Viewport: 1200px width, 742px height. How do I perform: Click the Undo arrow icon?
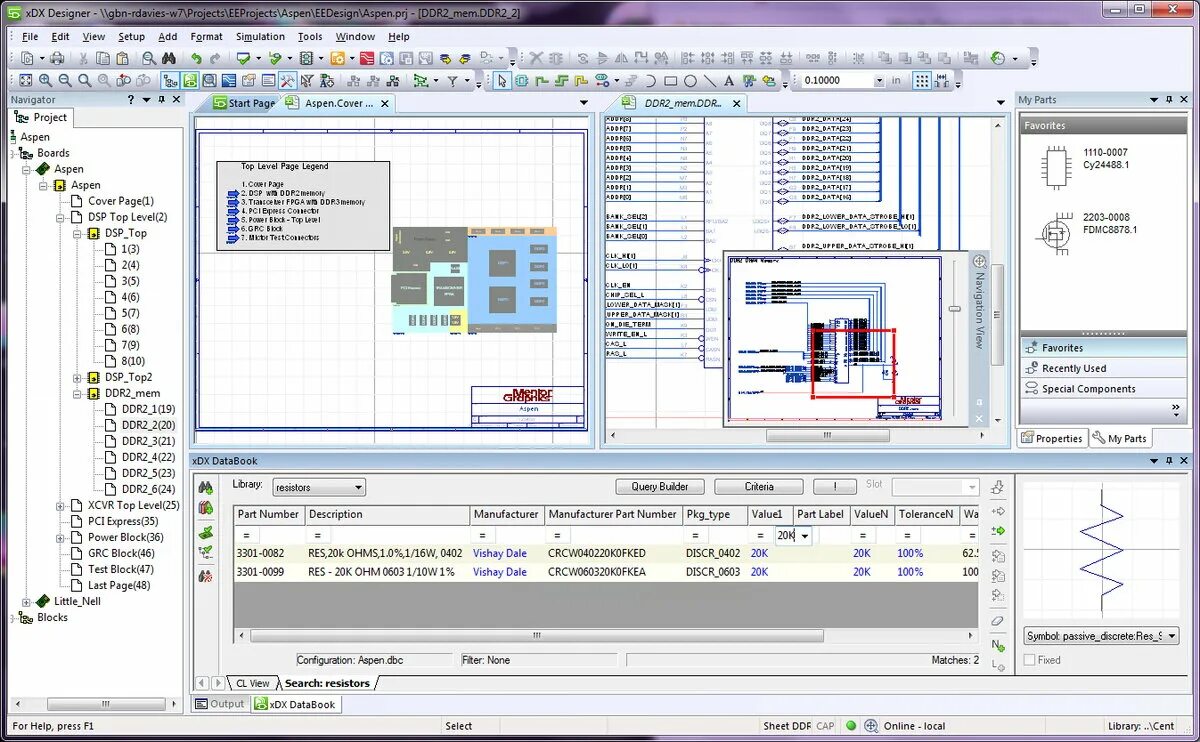[x=197, y=59]
